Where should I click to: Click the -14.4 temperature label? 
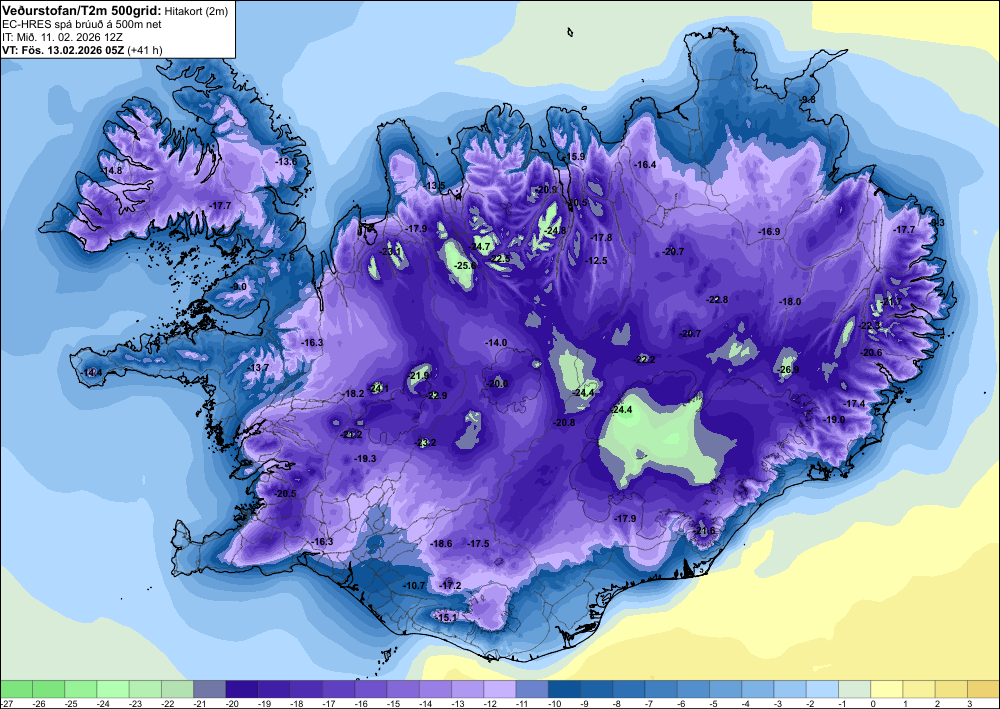click(x=91, y=372)
